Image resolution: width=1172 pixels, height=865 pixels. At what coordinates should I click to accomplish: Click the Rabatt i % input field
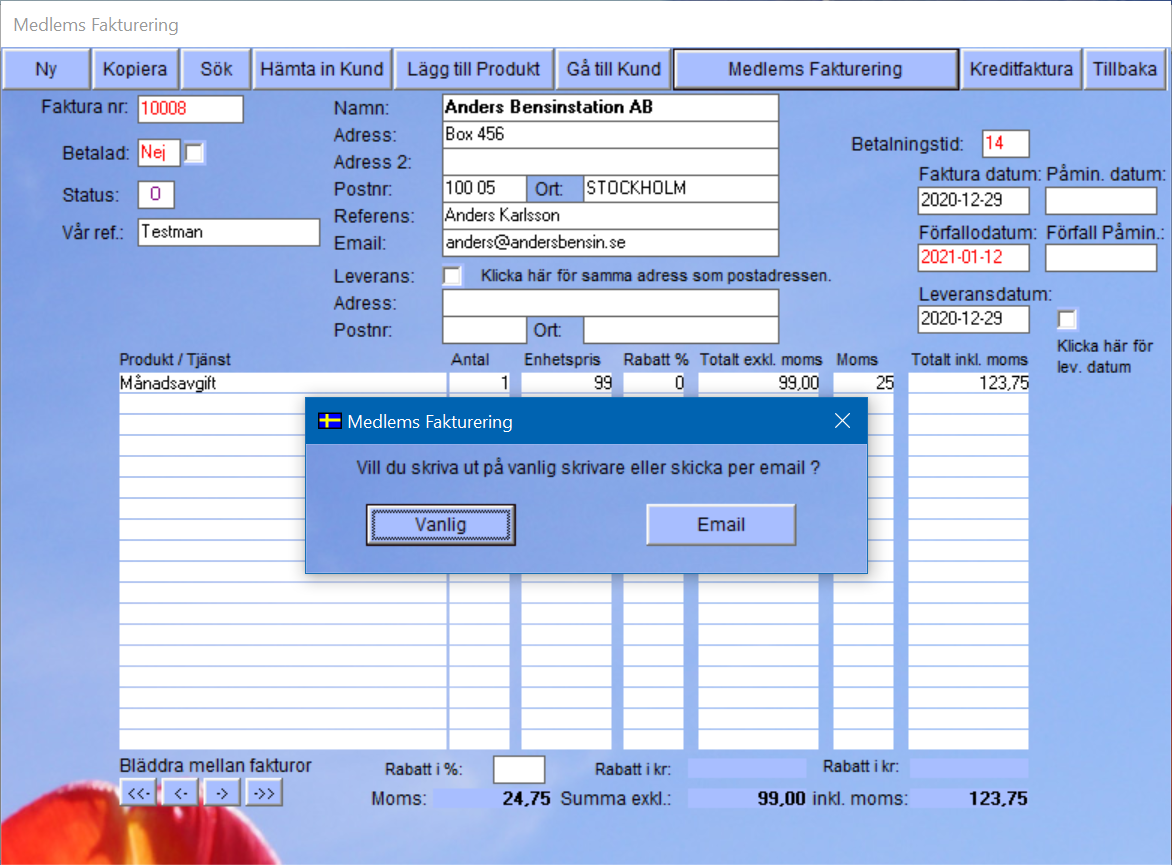click(519, 769)
